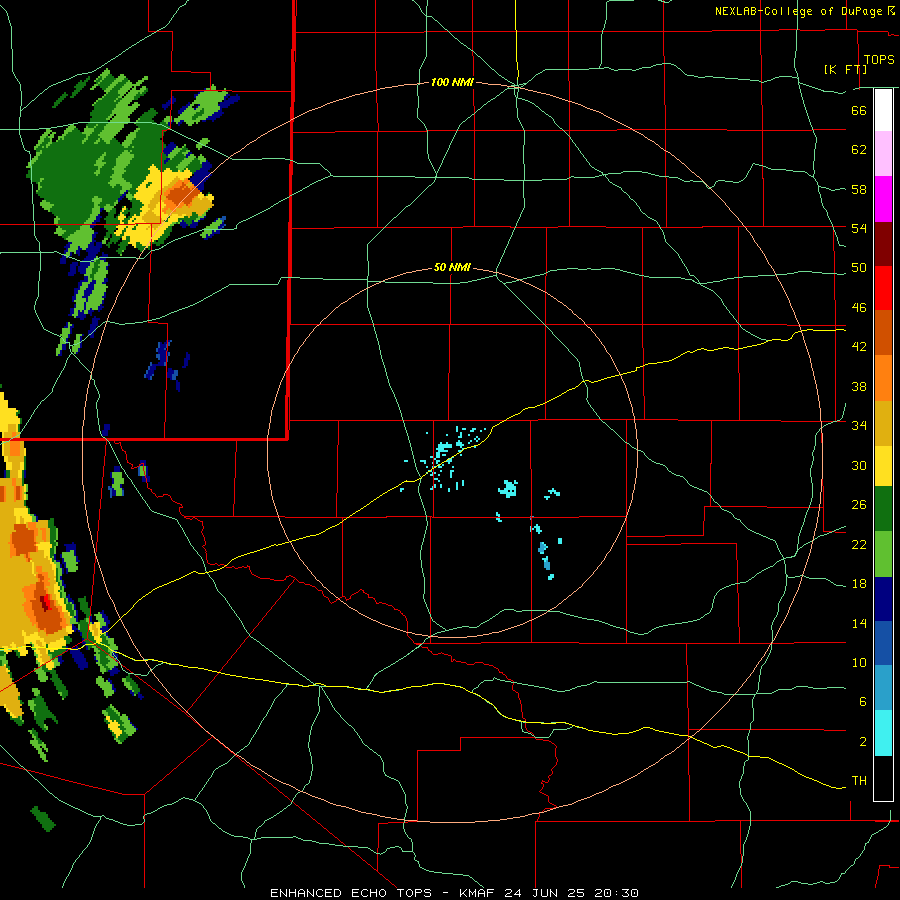
Task: Click the TOPS legend title
Action: click(879, 59)
